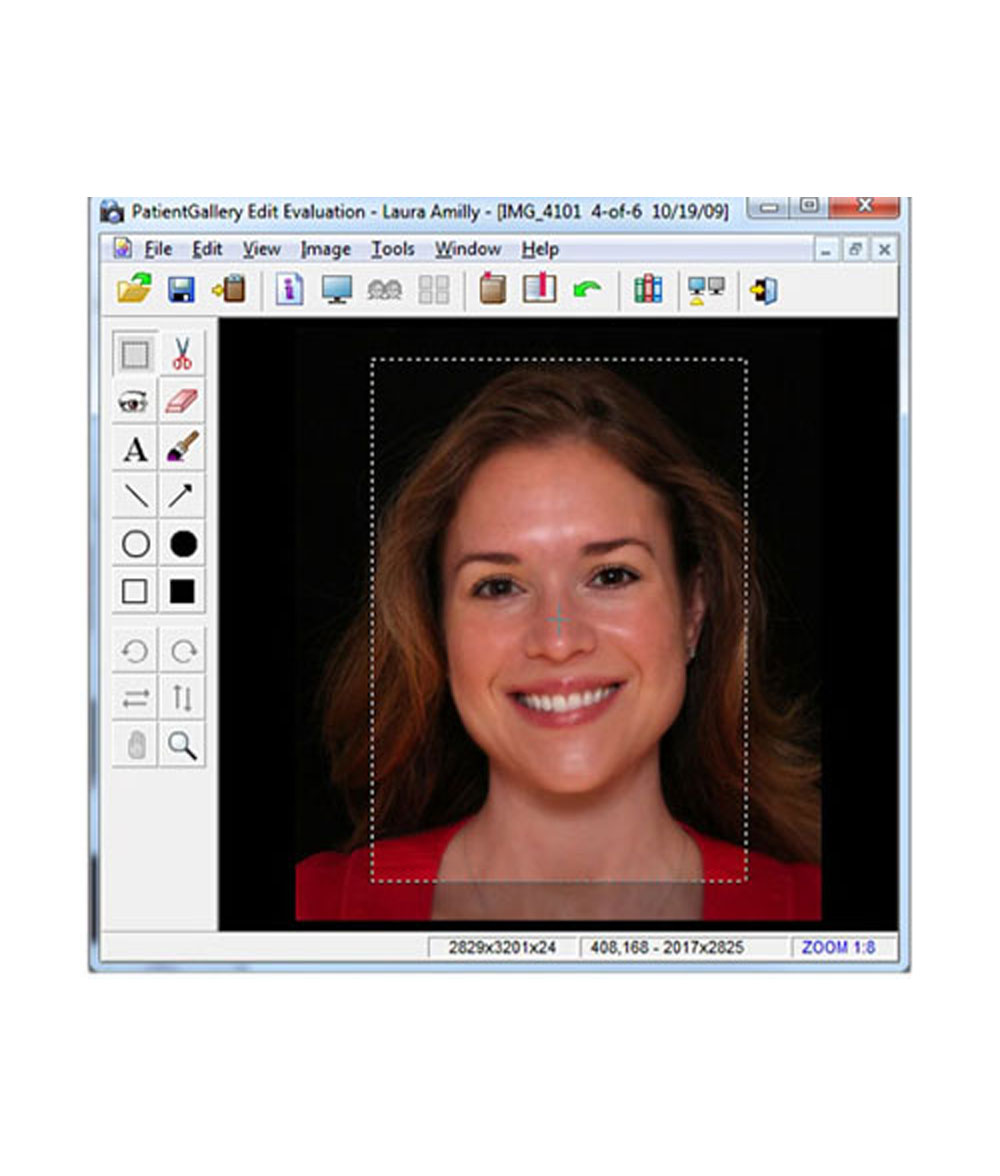Click the blue floppy disk save icon
This screenshot has height=1176, width=1000.
(181, 291)
